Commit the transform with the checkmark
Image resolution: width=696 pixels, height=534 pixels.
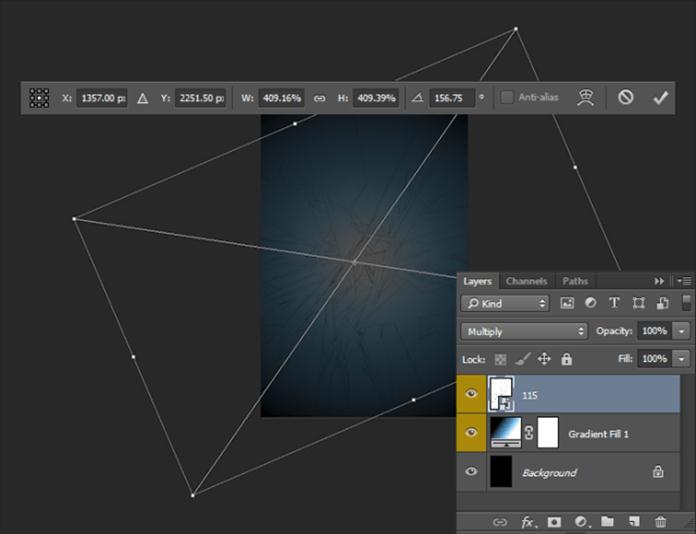(659, 98)
